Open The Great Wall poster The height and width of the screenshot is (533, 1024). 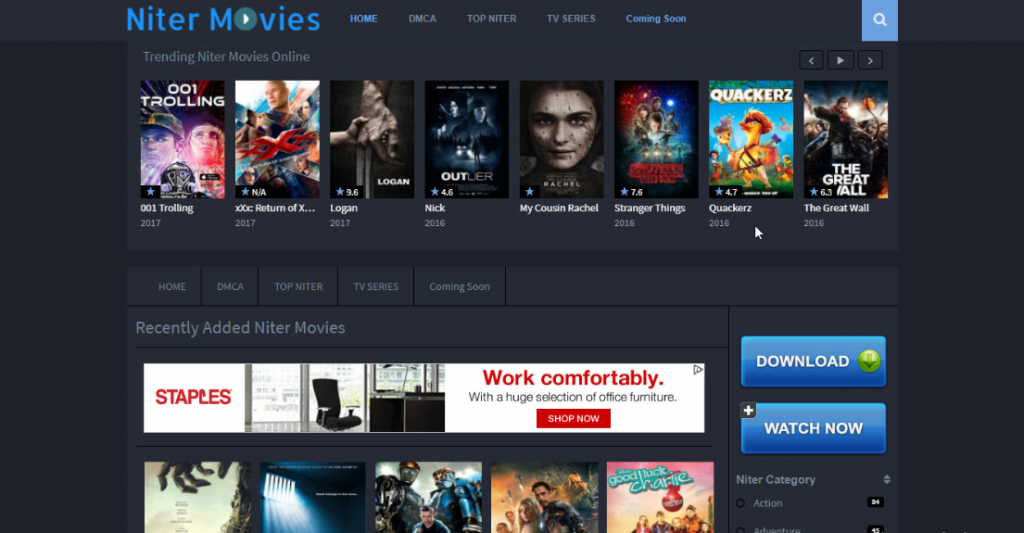(x=845, y=139)
